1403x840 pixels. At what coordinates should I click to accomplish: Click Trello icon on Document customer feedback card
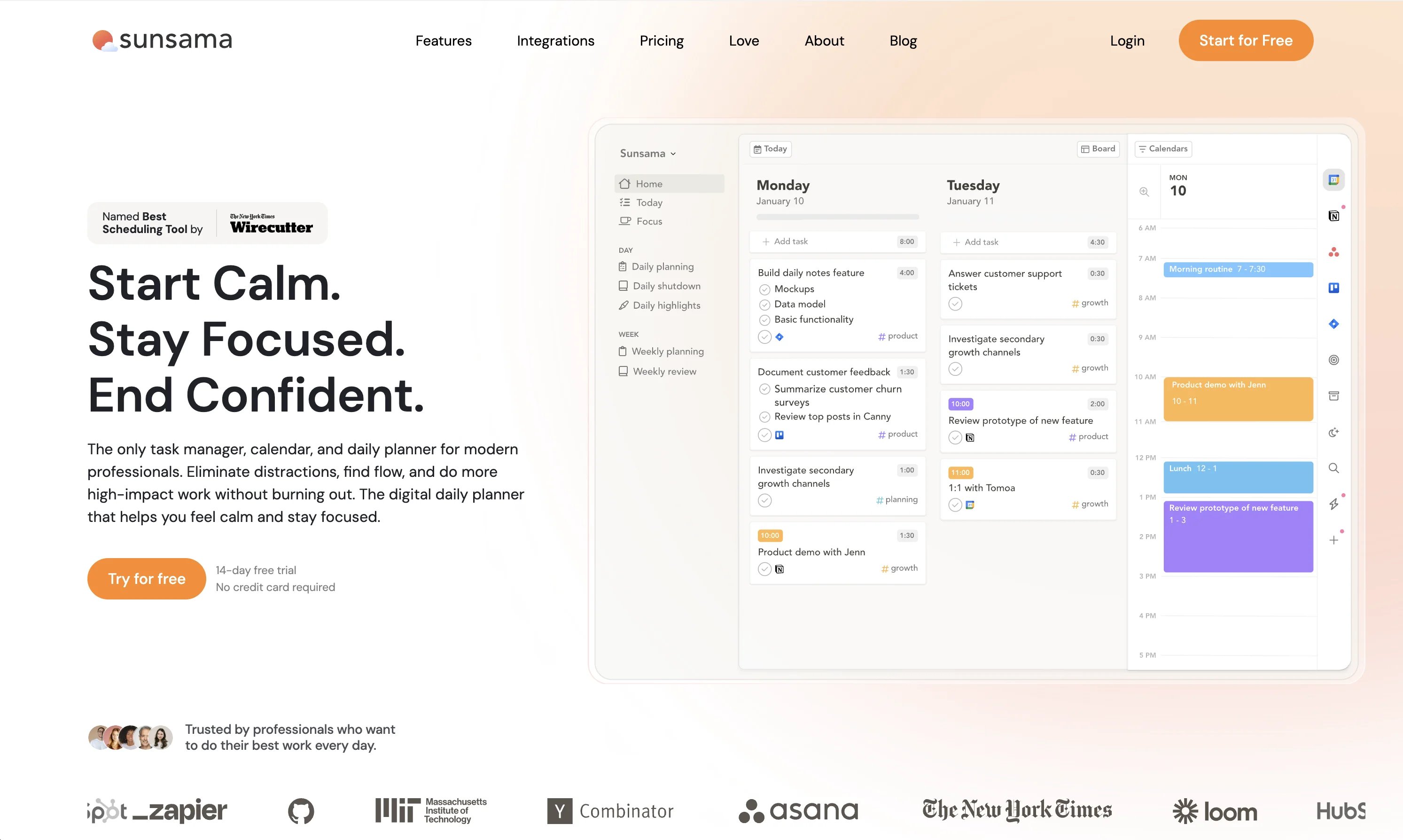(x=779, y=435)
